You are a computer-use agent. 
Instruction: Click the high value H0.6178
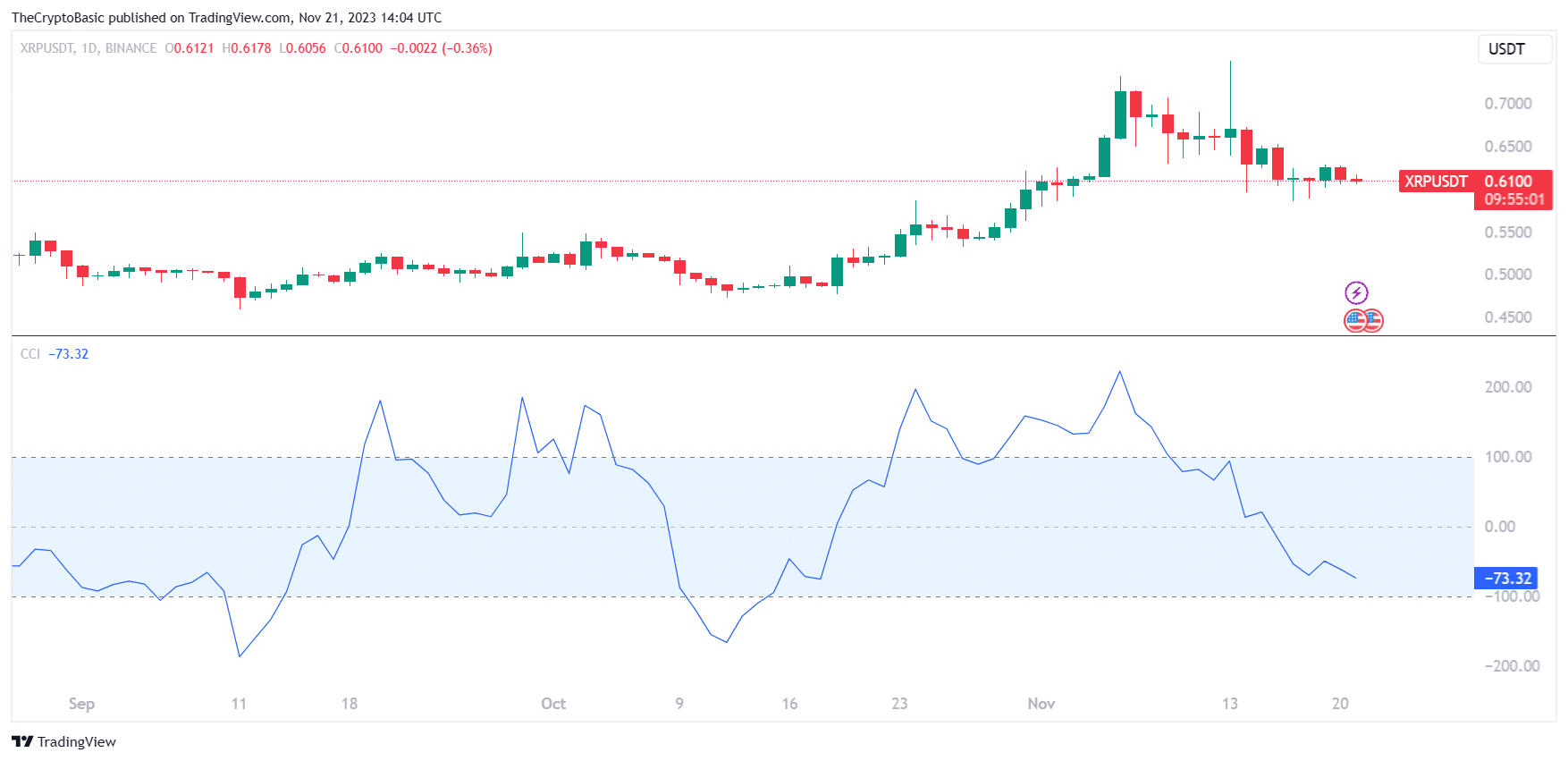click(247, 48)
